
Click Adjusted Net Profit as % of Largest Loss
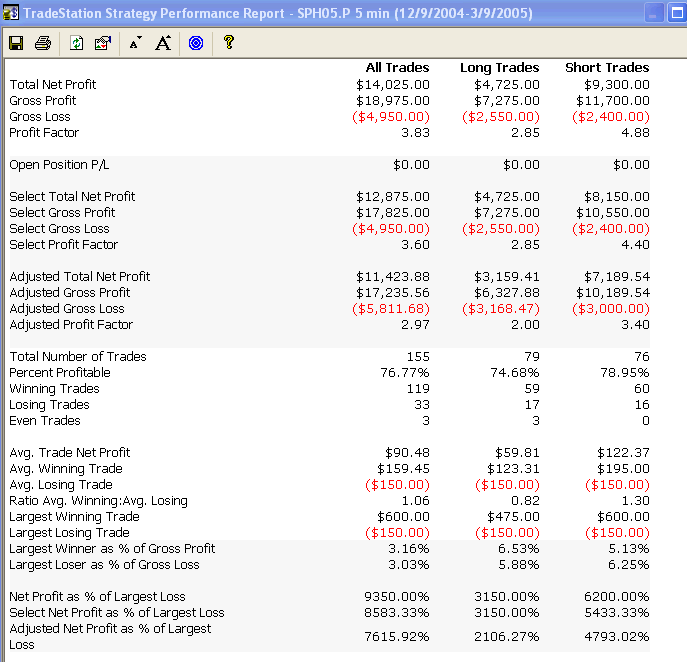(110, 636)
